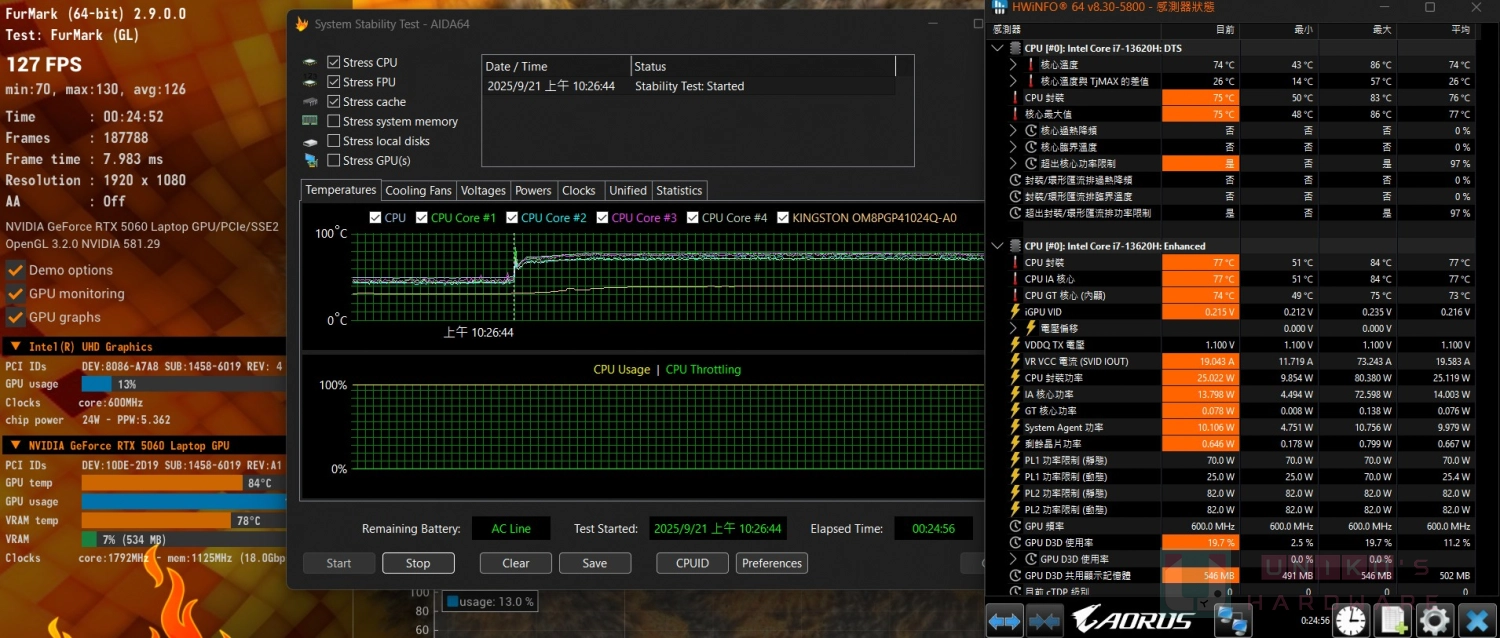Image resolution: width=1500 pixels, height=638 pixels.
Task: Toggle CPU Core #1 graph checkbox
Action: pos(422,217)
